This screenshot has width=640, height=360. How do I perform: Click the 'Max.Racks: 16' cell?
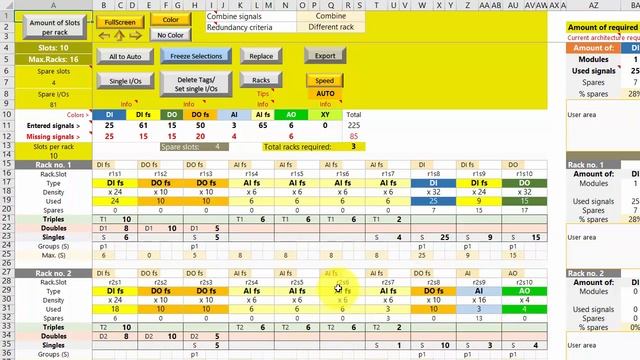[x=53, y=59]
